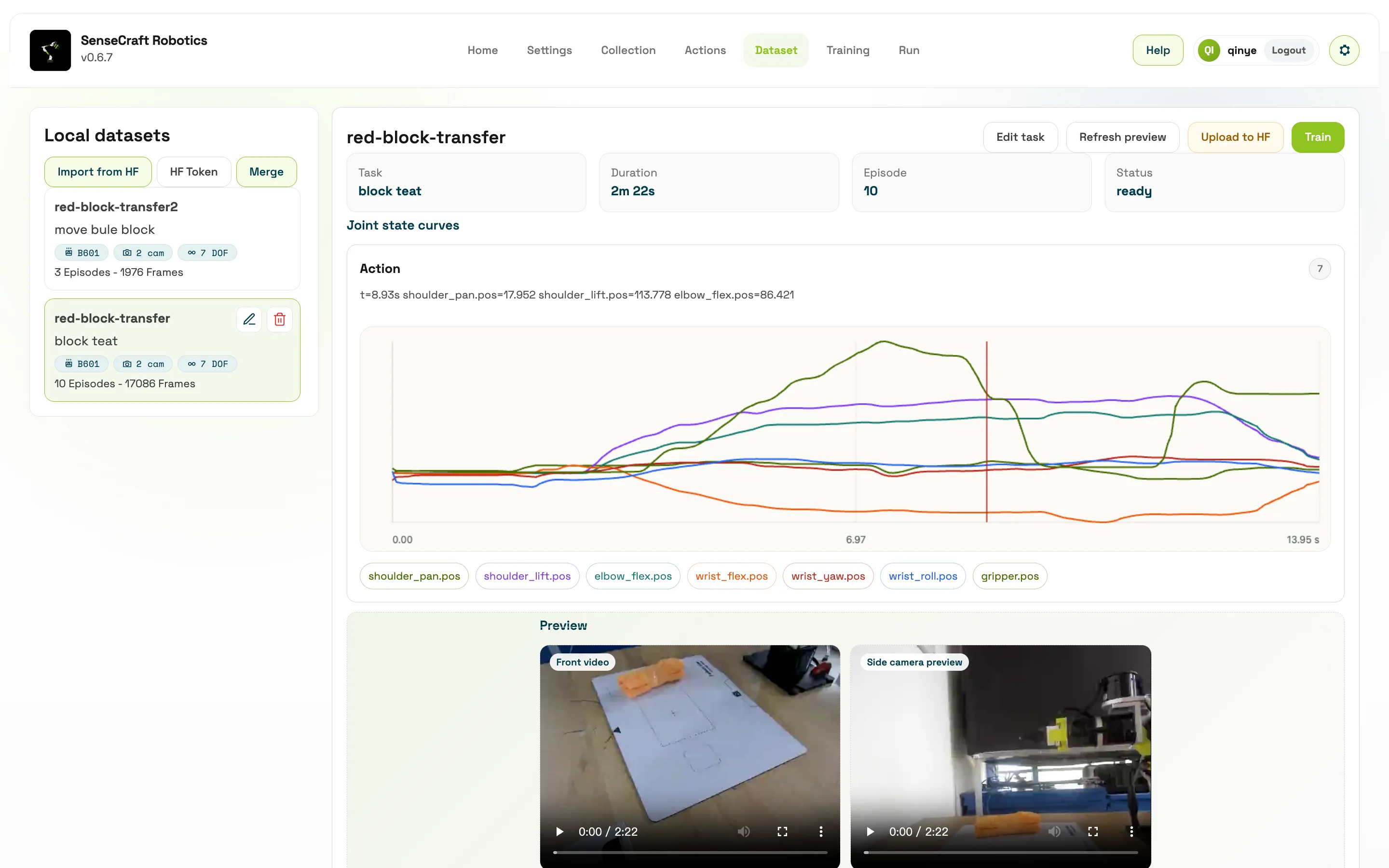Toggle the wrist_roll.pos curve
The image size is (1389, 868).
[x=922, y=576]
